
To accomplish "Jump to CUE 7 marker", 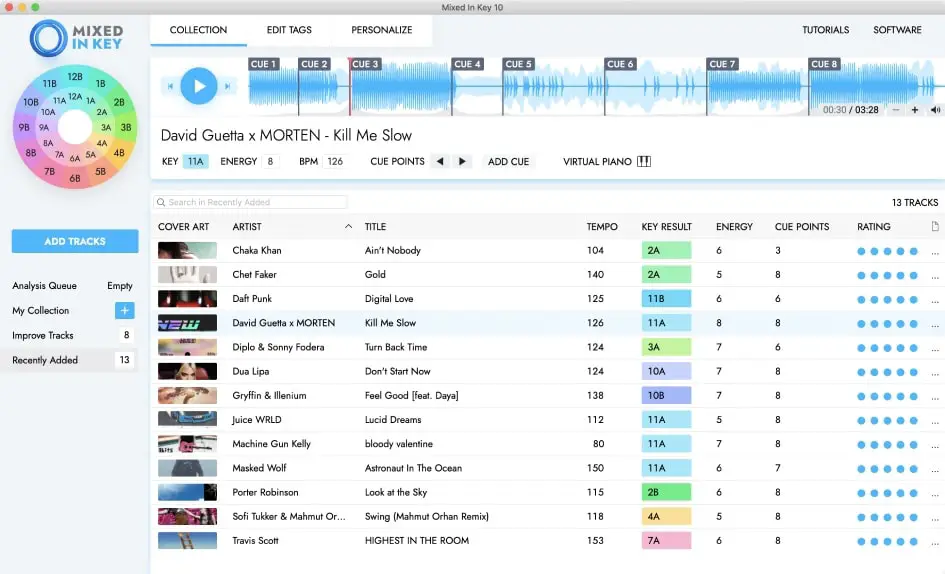I will tap(722, 64).
